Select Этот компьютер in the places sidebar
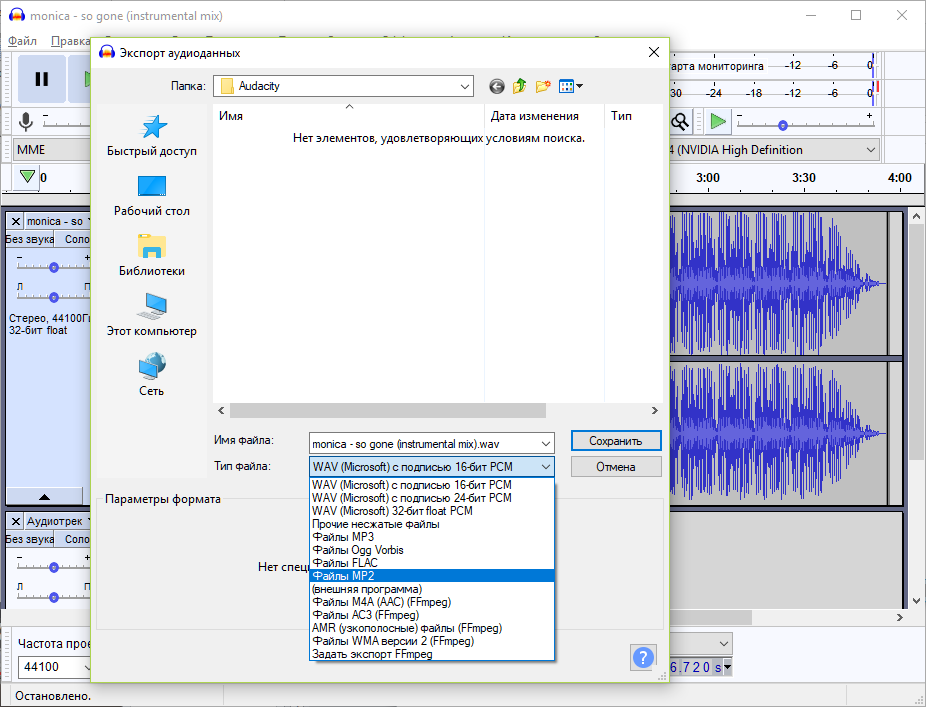Screen dimensions: 926x707 pyautogui.click(x=152, y=315)
